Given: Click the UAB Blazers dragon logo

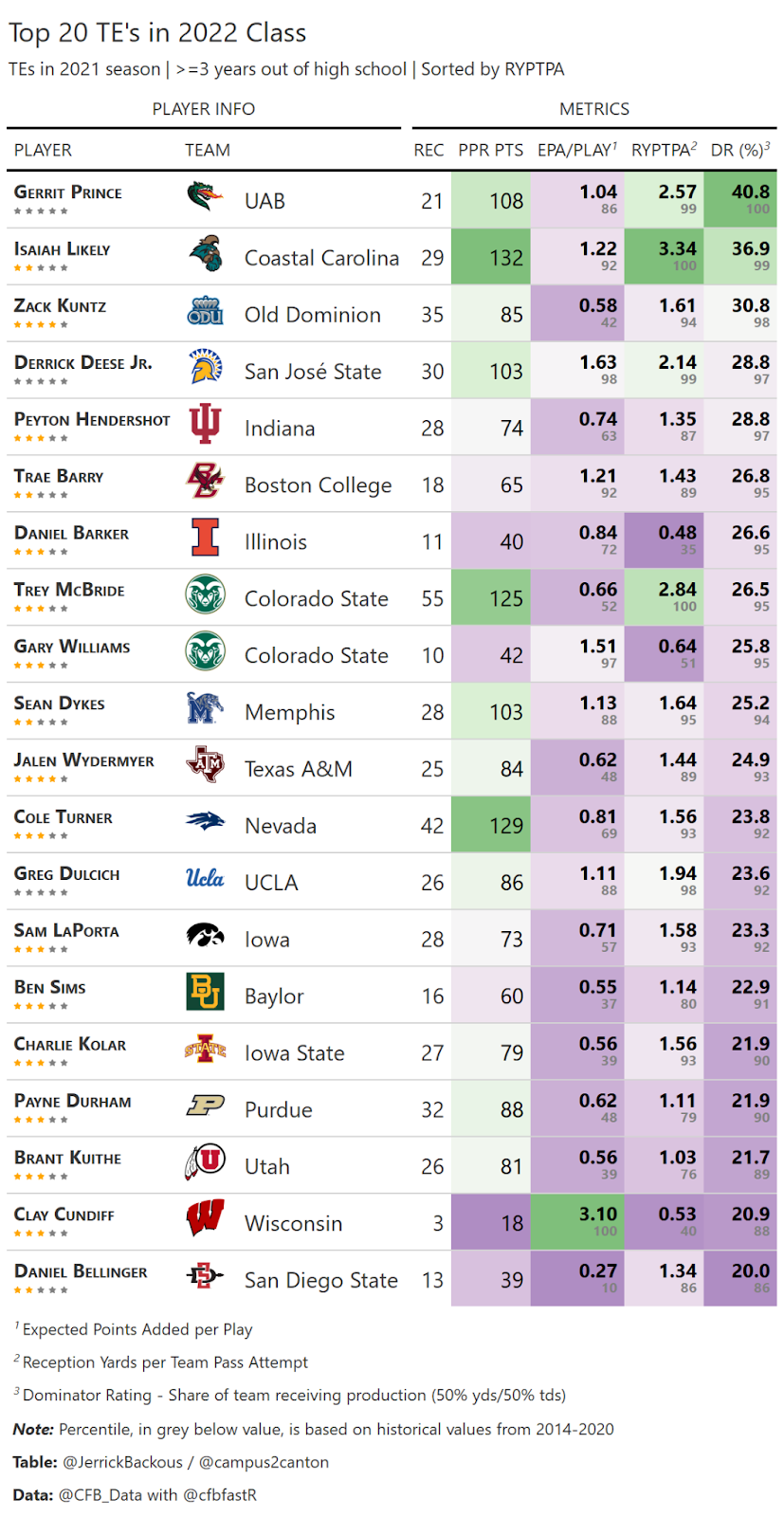Looking at the screenshot, I should tap(205, 197).
